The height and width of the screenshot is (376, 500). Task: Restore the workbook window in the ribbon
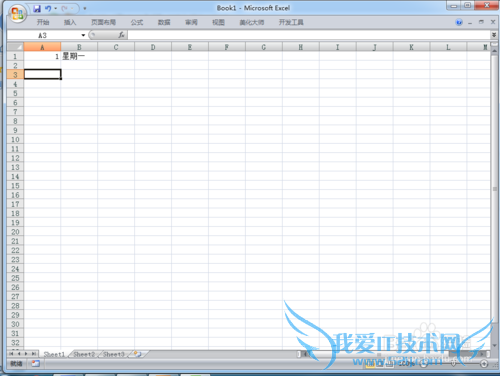(481, 22)
